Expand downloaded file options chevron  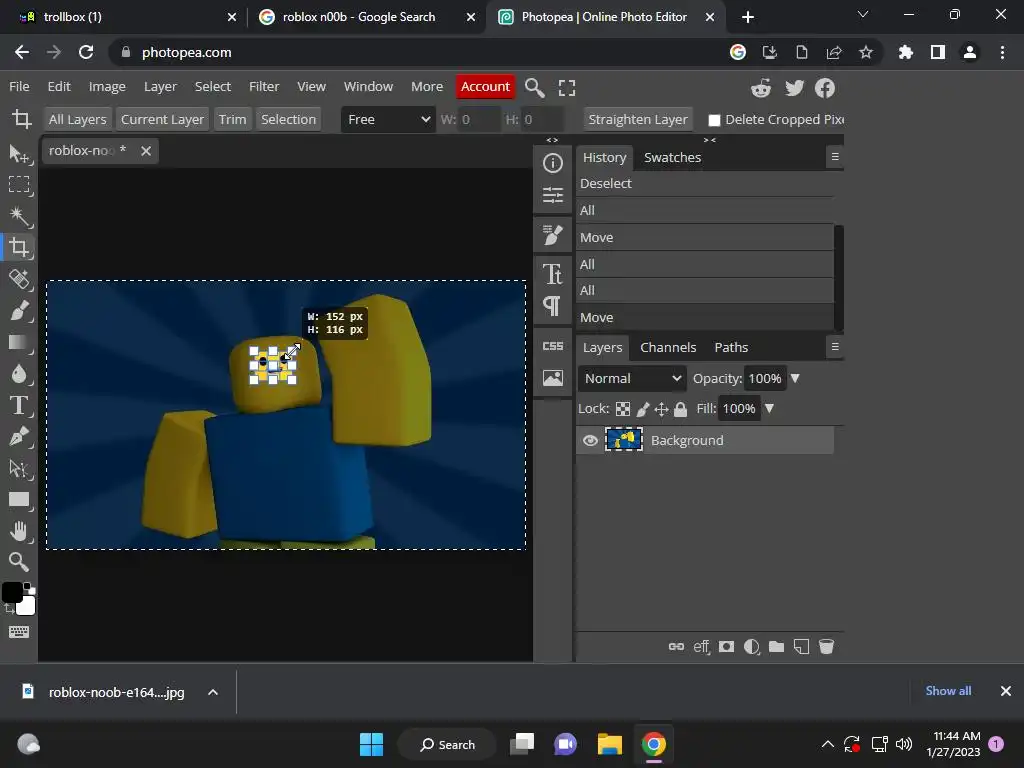click(x=213, y=692)
